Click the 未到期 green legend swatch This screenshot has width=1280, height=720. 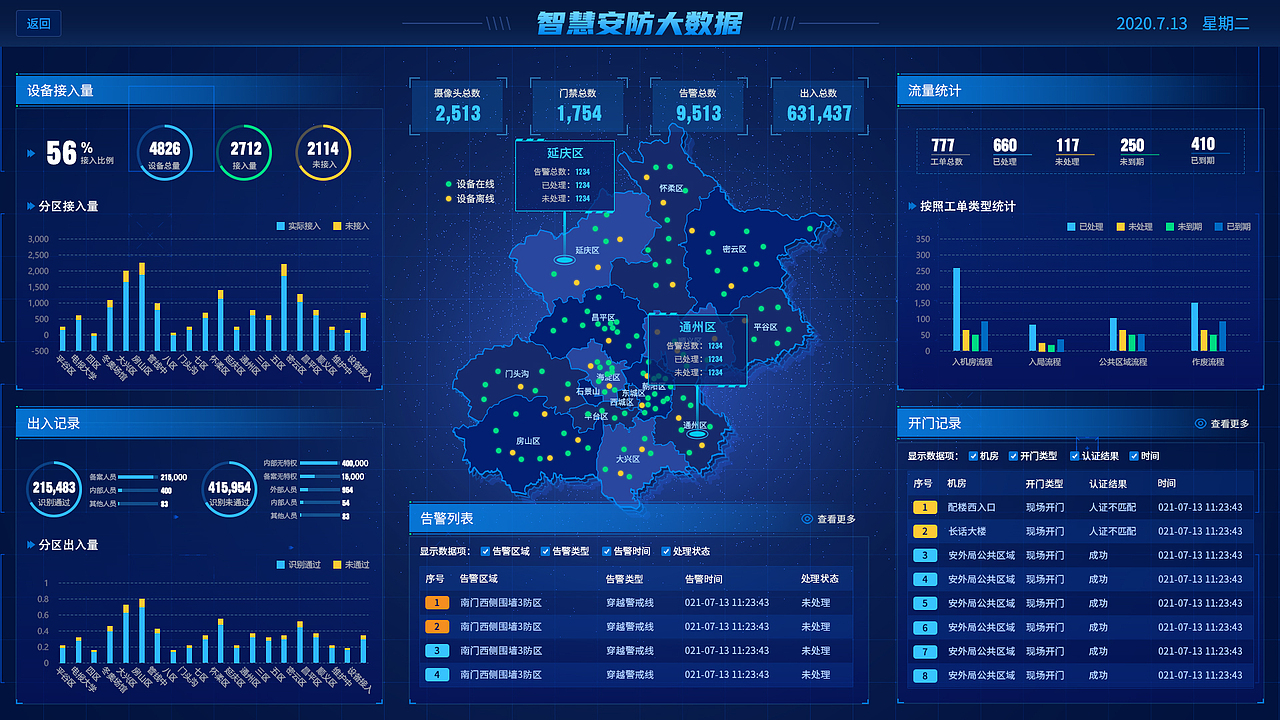point(1168,226)
